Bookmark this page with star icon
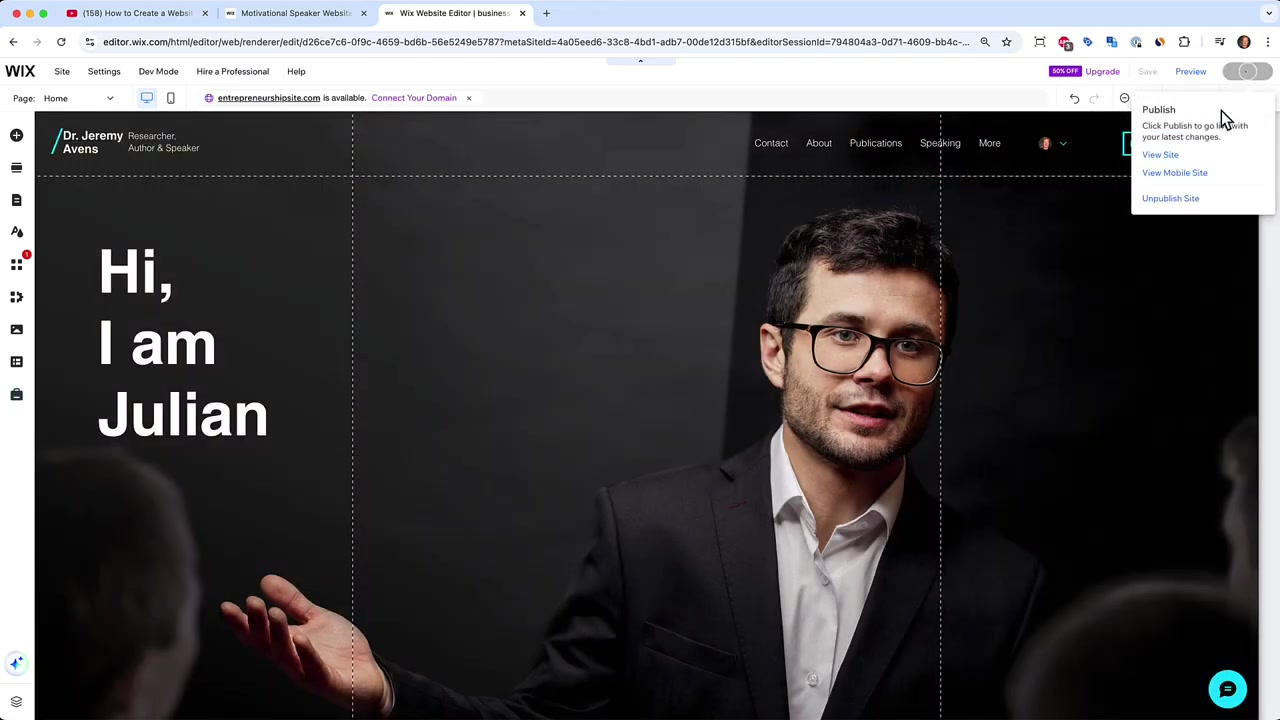1280x720 pixels. tap(1007, 42)
